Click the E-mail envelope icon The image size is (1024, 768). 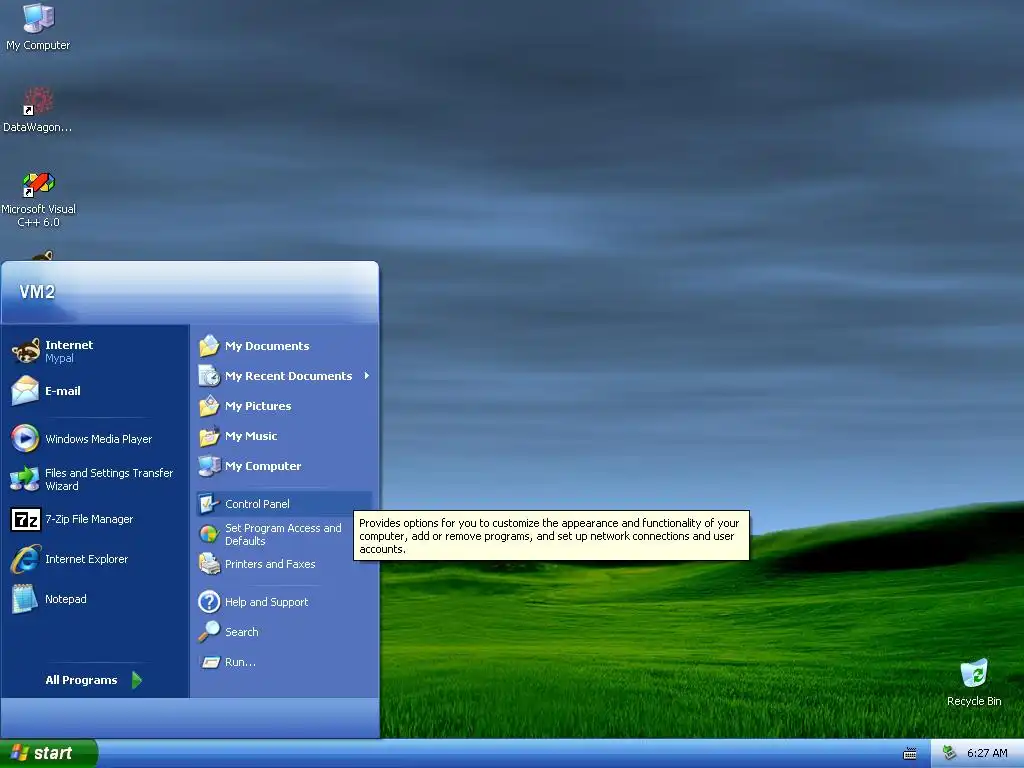(x=25, y=391)
